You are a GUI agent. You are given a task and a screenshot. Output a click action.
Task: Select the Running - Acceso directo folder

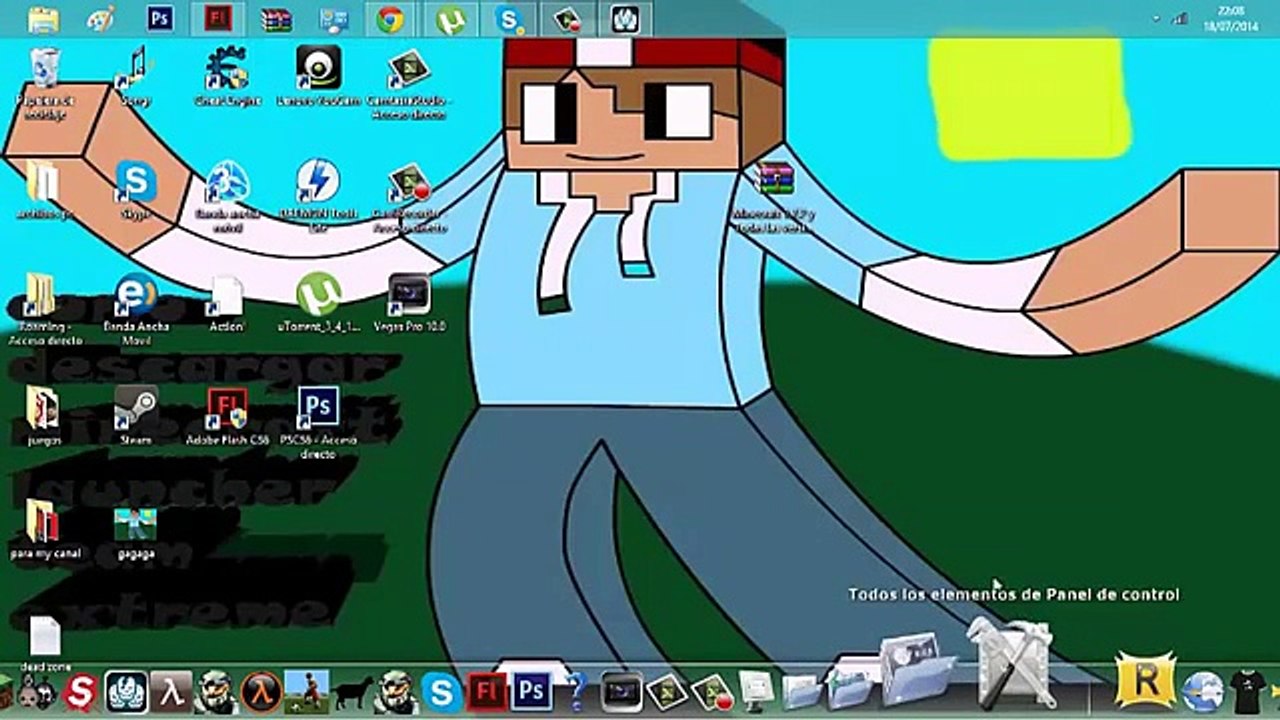(x=44, y=309)
